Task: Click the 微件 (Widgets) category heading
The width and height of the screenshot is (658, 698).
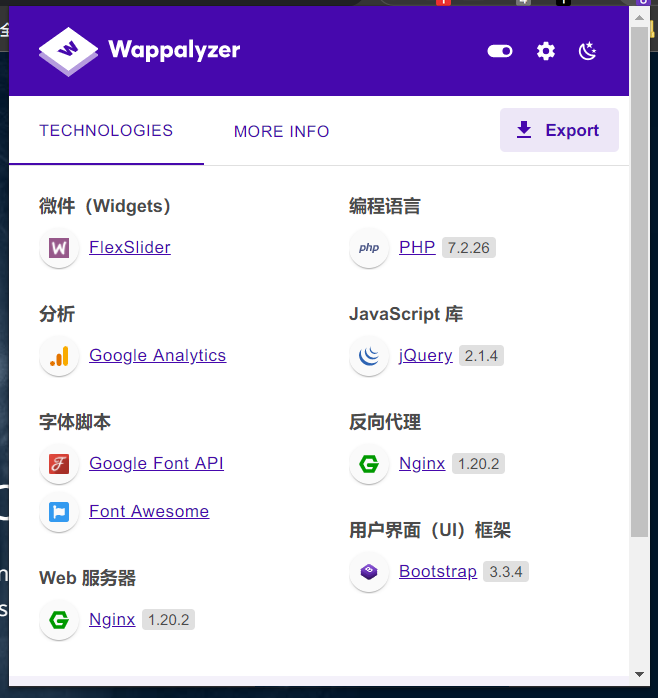Action: click(105, 207)
